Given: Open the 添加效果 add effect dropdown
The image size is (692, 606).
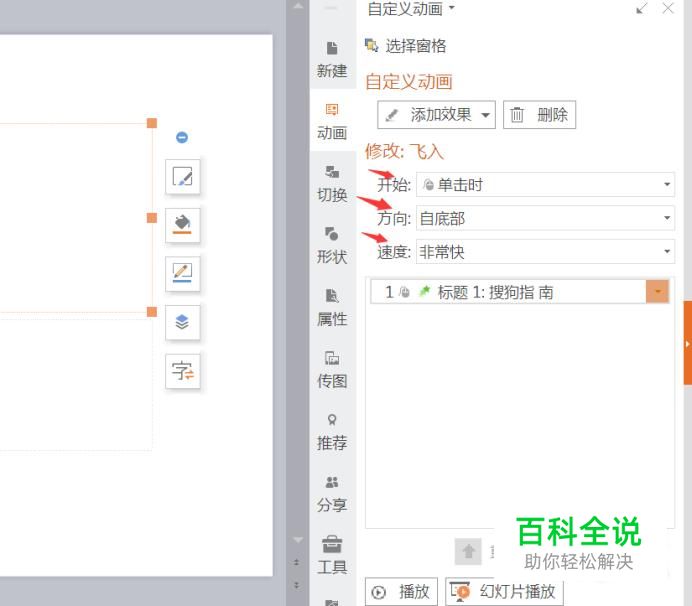Looking at the screenshot, I should 436,115.
